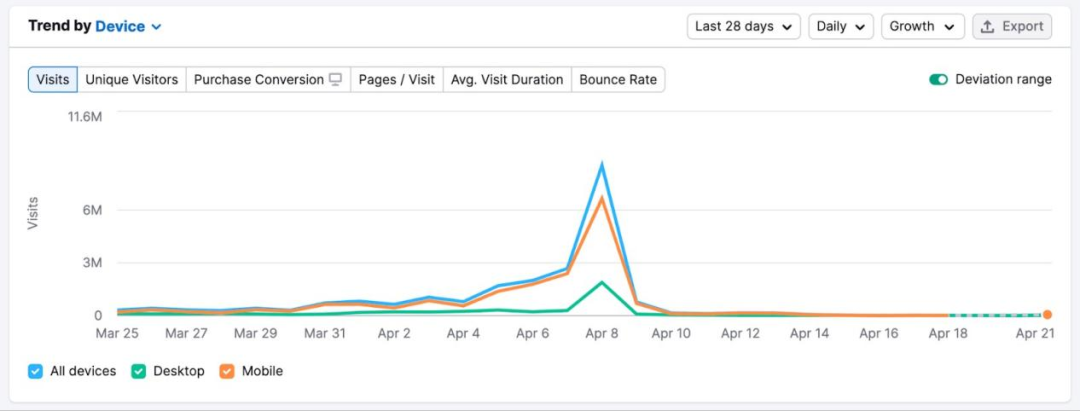Uncheck the Desktop legend checkbox

[x=138, y=371]
